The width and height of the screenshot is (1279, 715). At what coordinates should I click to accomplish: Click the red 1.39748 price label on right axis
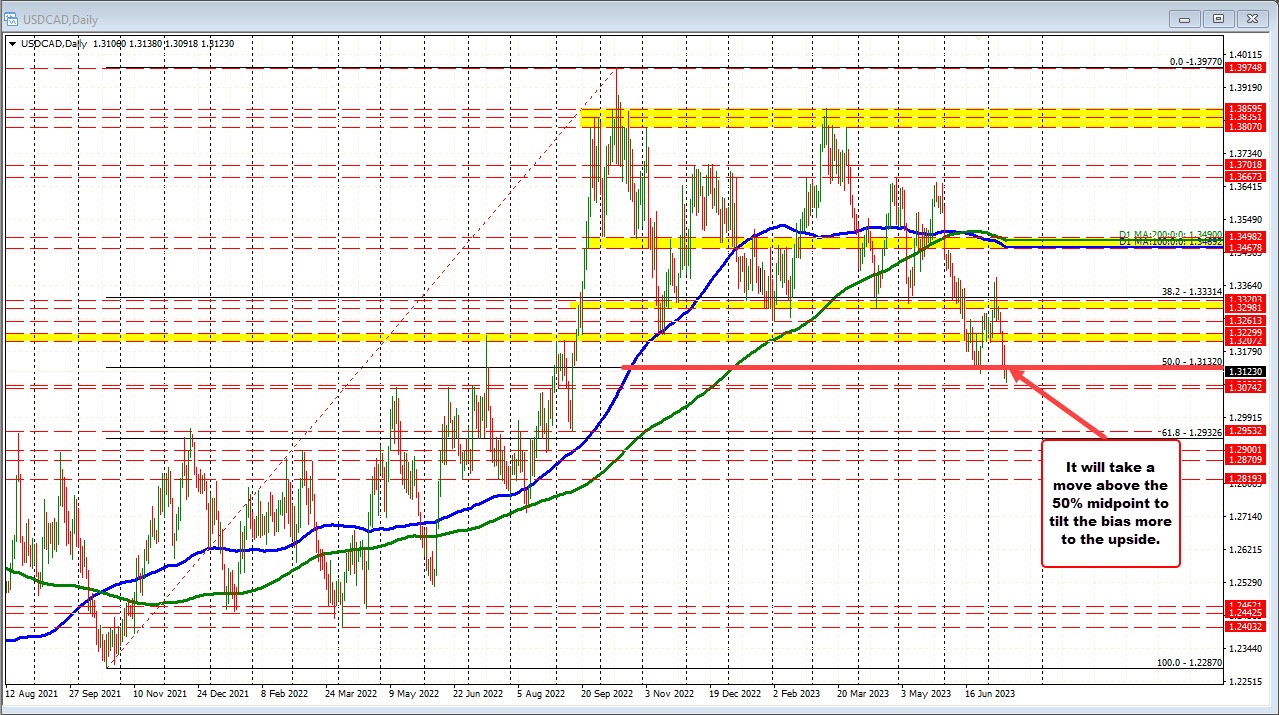point(1244,68)
